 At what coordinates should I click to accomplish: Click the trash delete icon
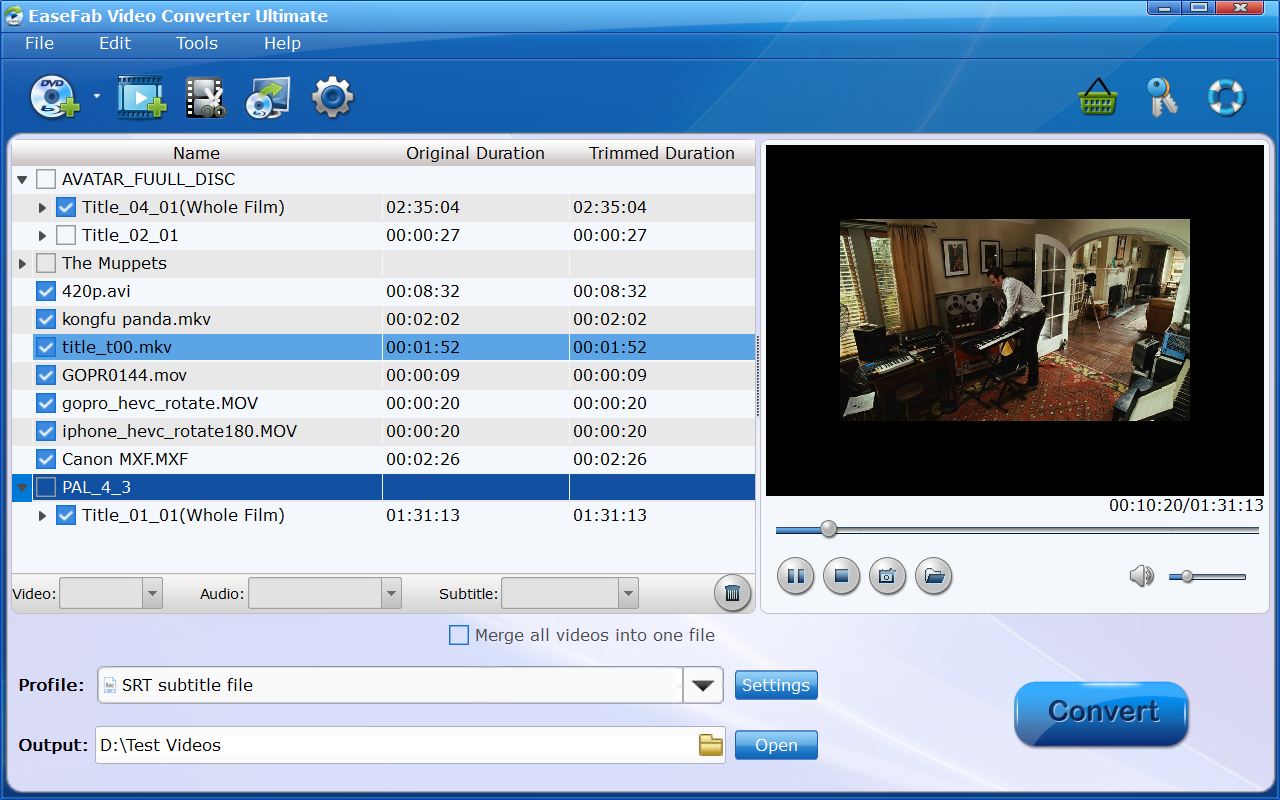(732, 593)
